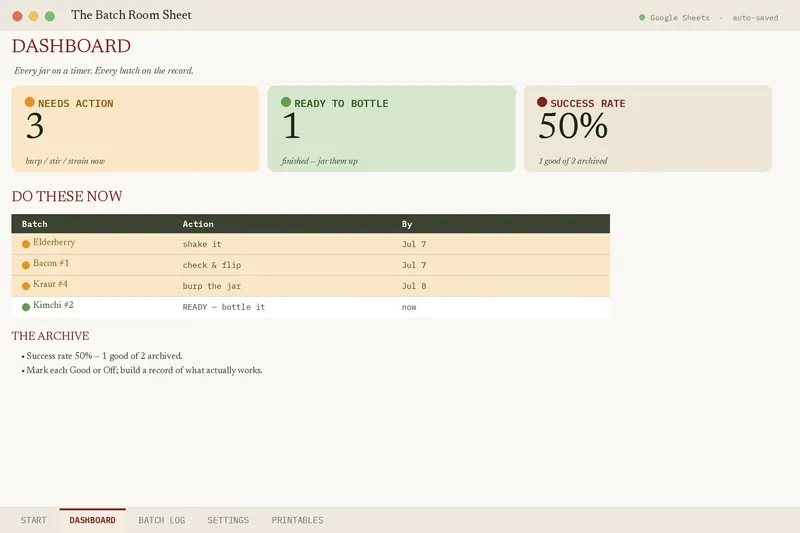Click the Google Sheets label
Viewport: 800px width, 533px height.
pyautogui.click(x=680, y=18)
